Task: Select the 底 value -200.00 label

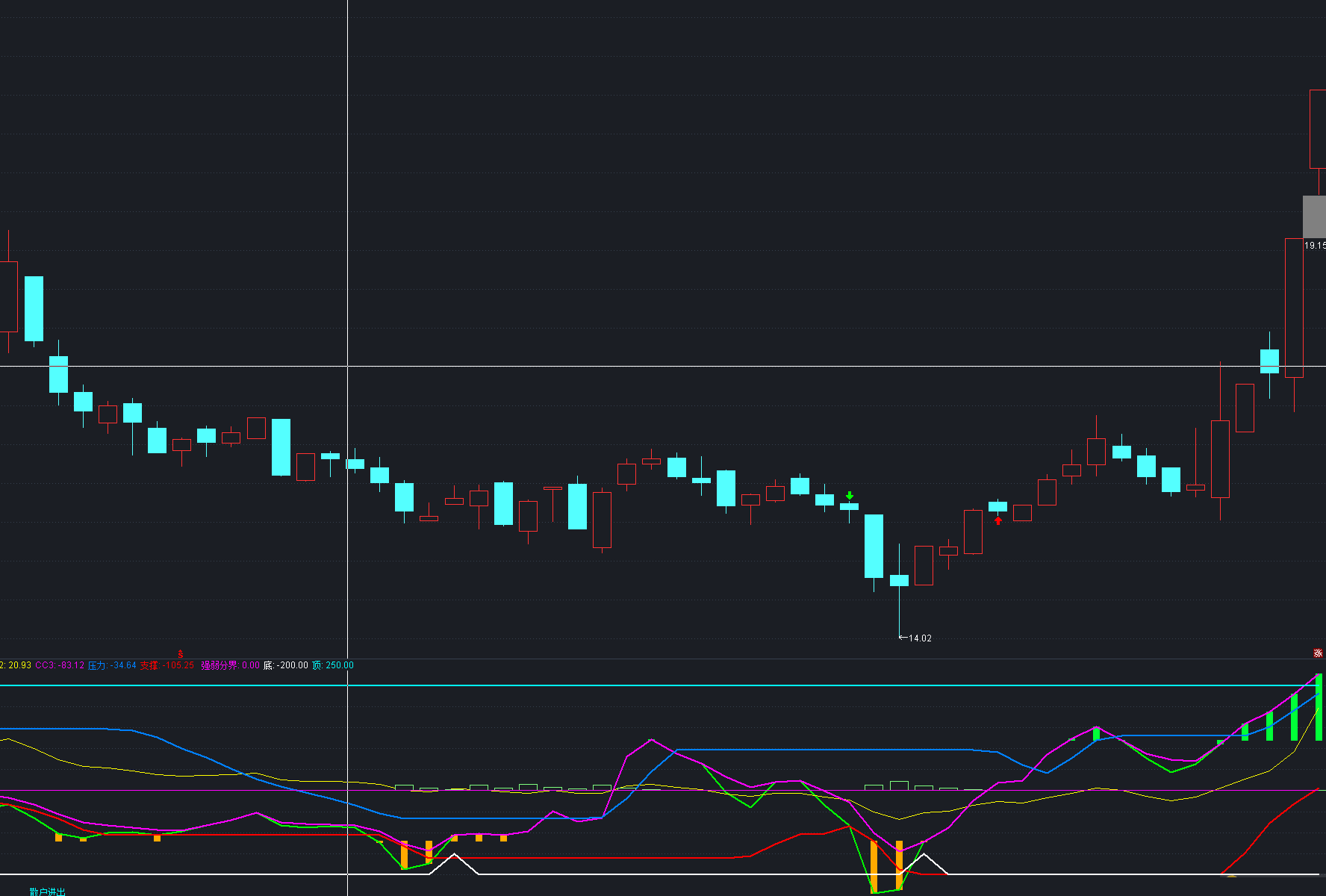Action: tap(285, 665)
